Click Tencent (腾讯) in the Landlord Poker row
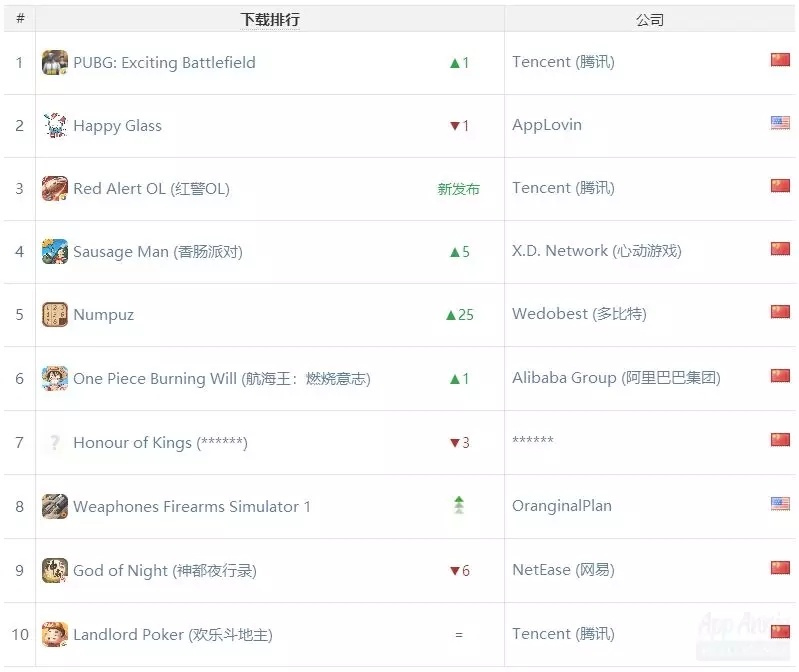 click(x=563, y=634)
